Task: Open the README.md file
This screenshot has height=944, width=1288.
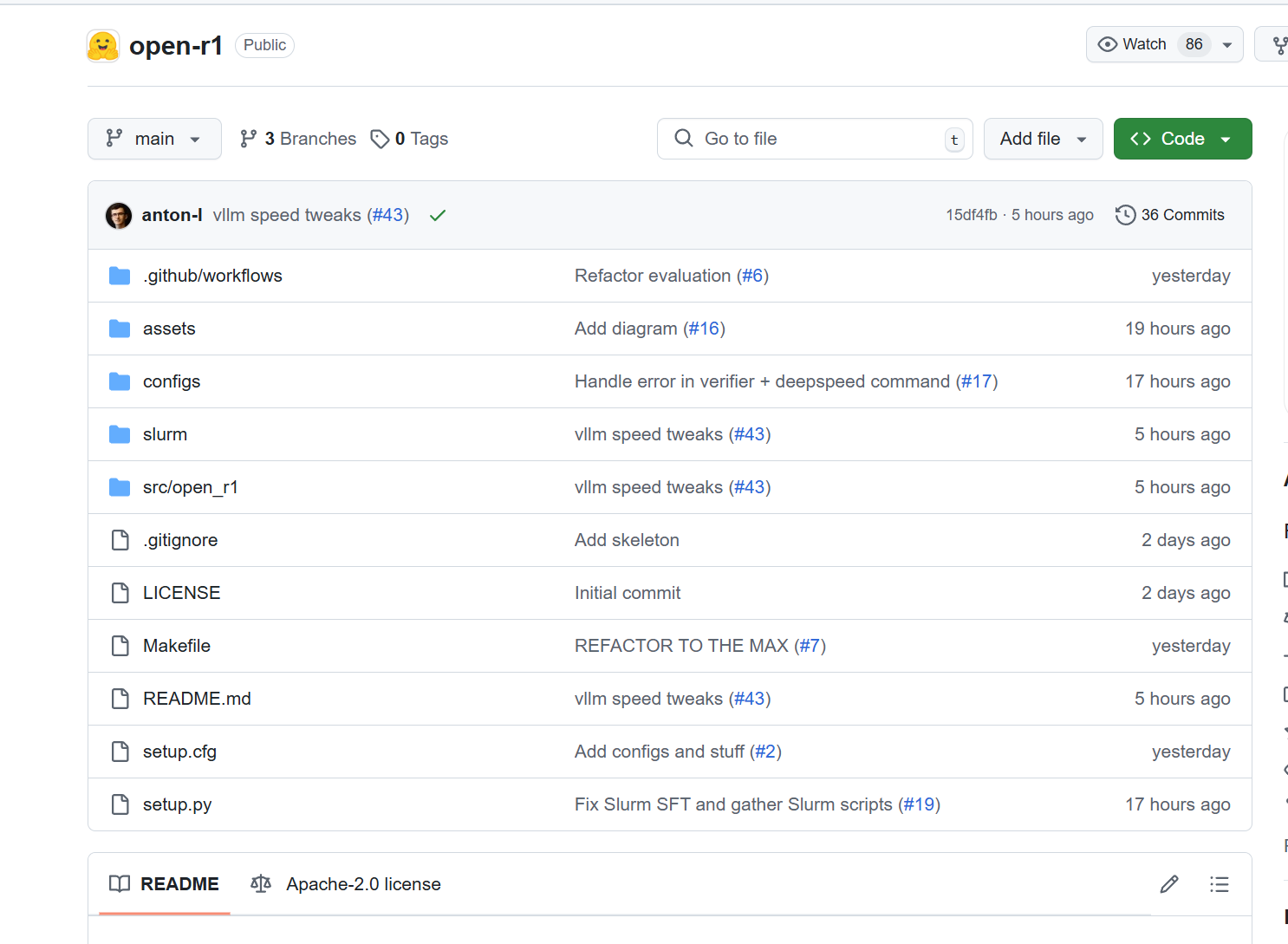Action: tap(197, 699)
